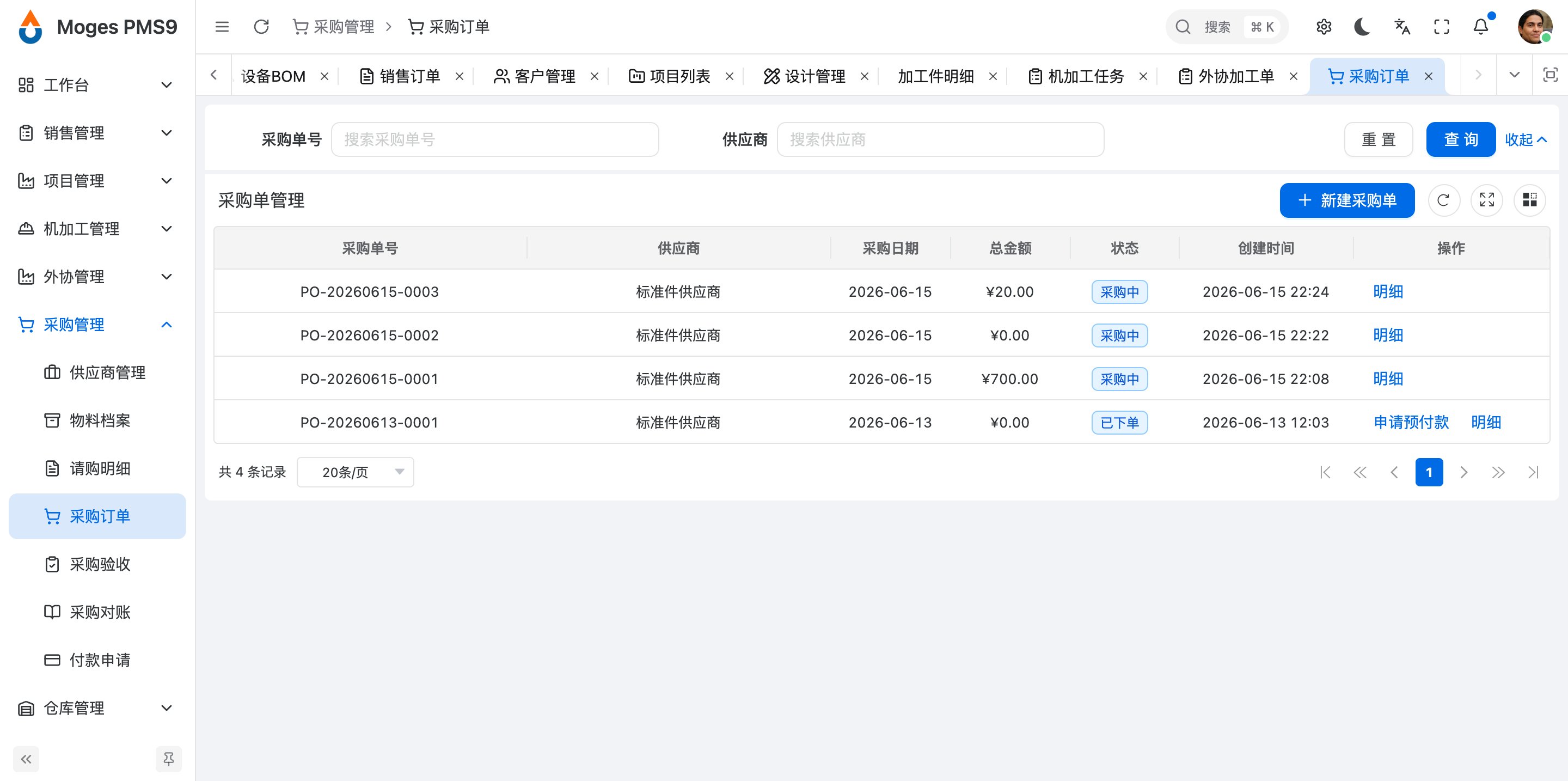
Task: Open tab list dropdown chevron
Action: coord(1515,75)
